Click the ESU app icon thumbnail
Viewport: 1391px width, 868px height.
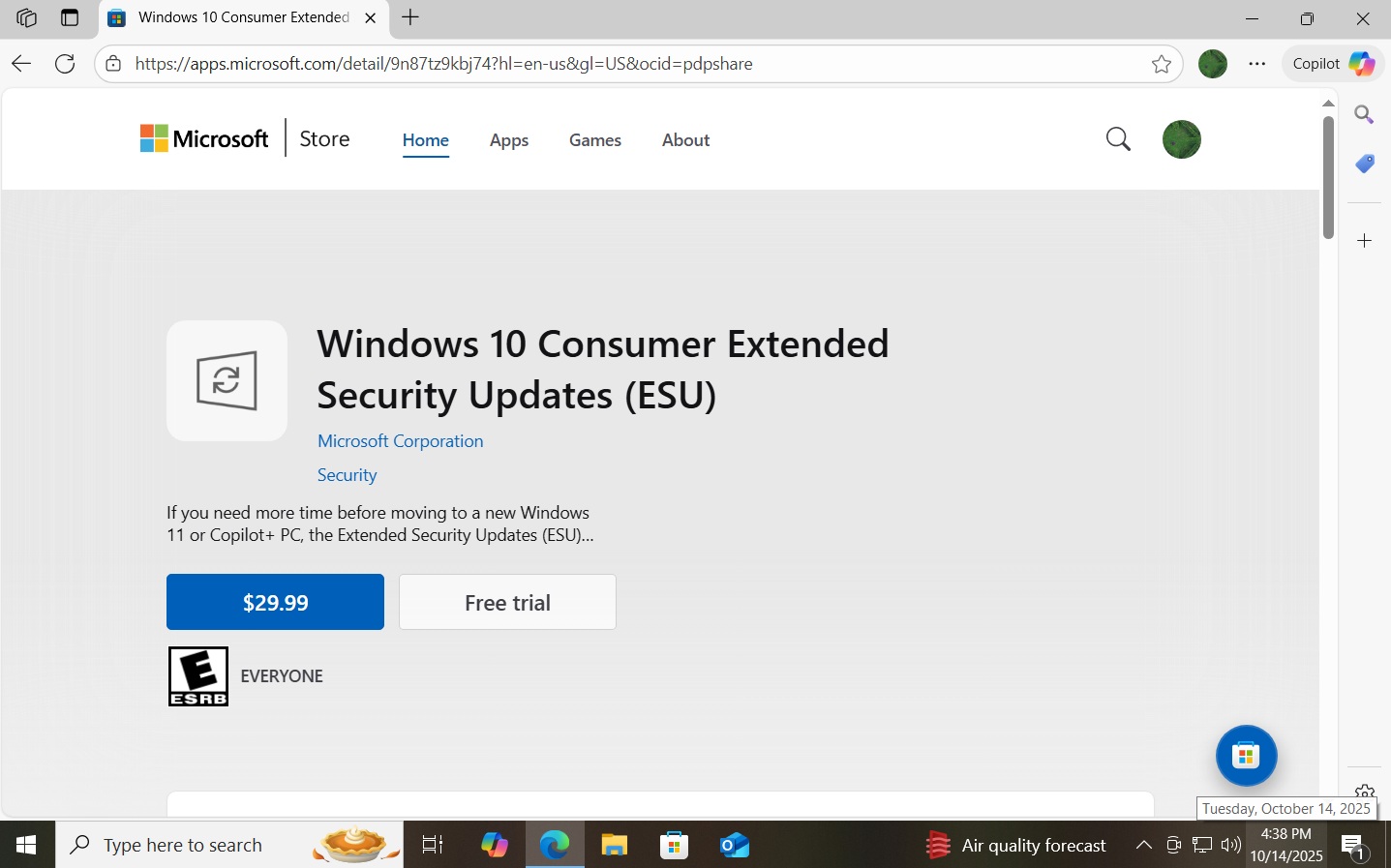227,381
